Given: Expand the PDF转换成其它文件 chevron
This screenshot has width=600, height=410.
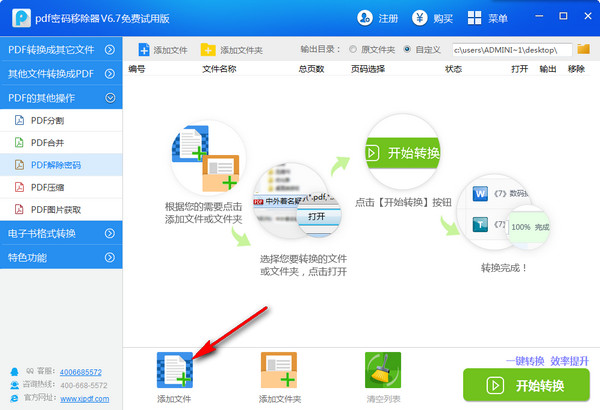Looking at the screenshot, I should (110, 49).
